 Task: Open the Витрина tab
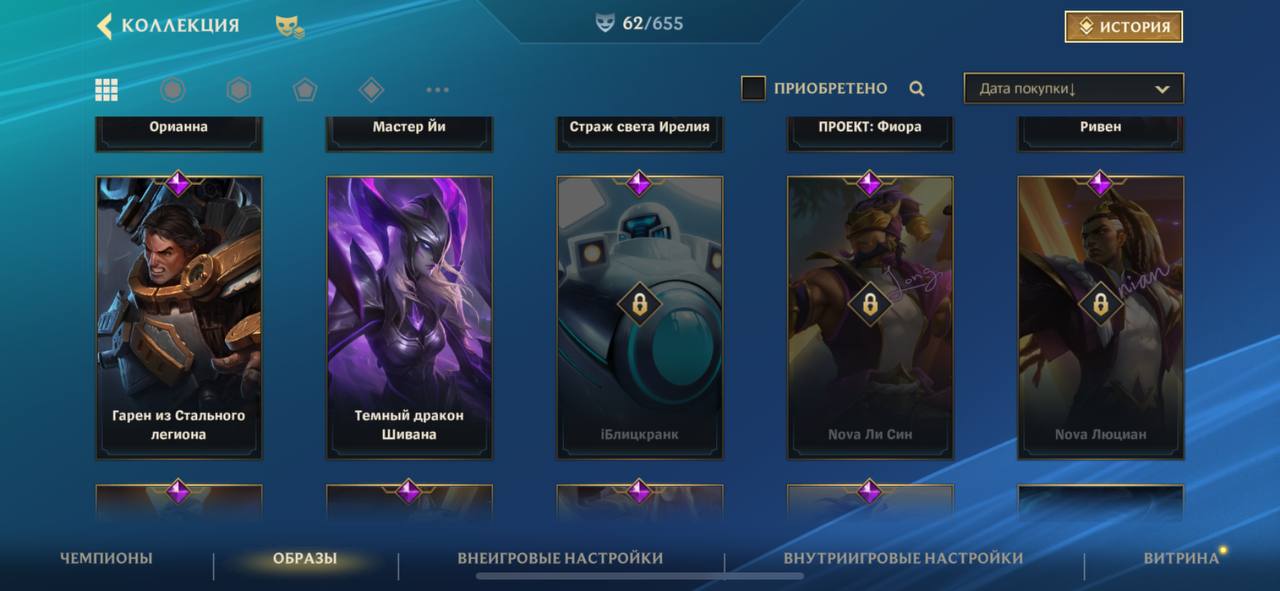click(1181, 558)
